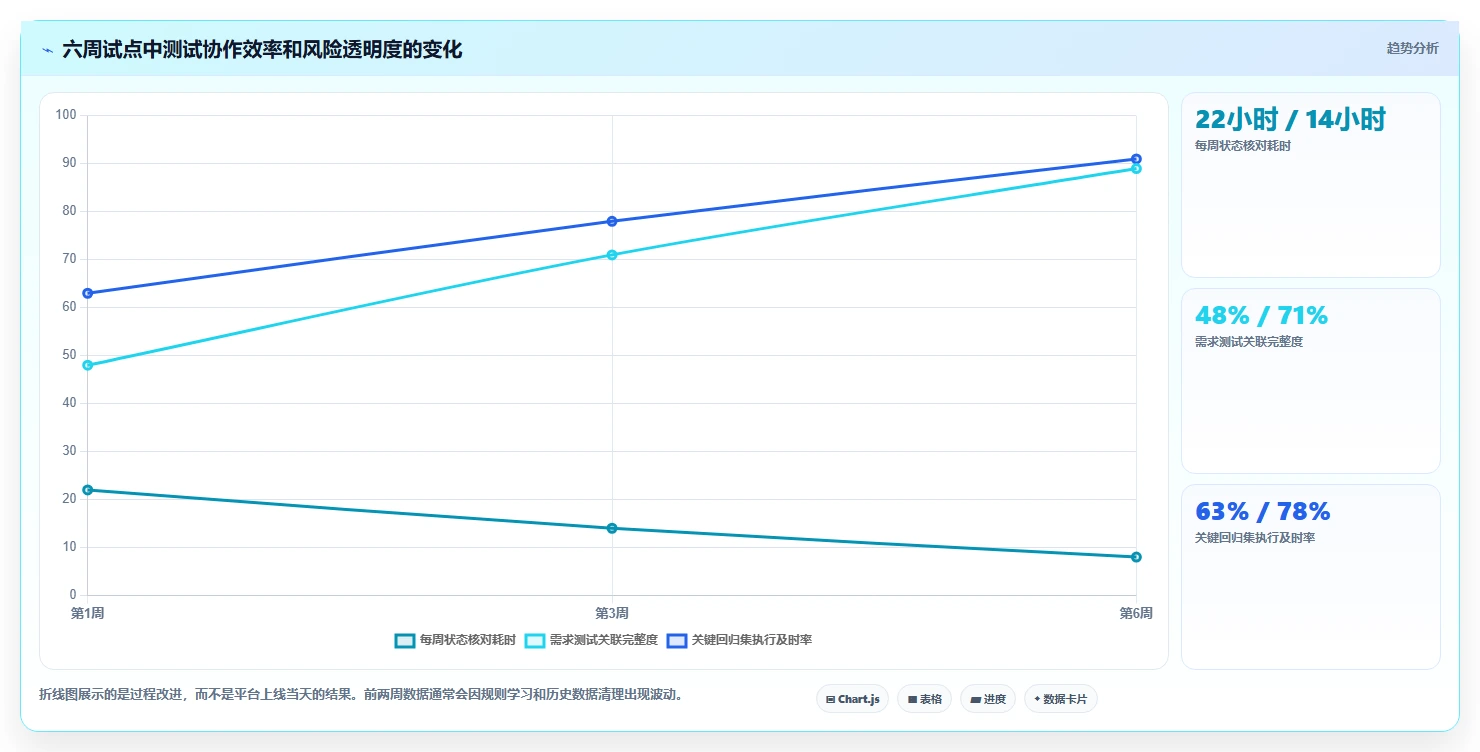
Task: Click the 每周状态核对耗时 caption in the first card
Action: 1243,146
